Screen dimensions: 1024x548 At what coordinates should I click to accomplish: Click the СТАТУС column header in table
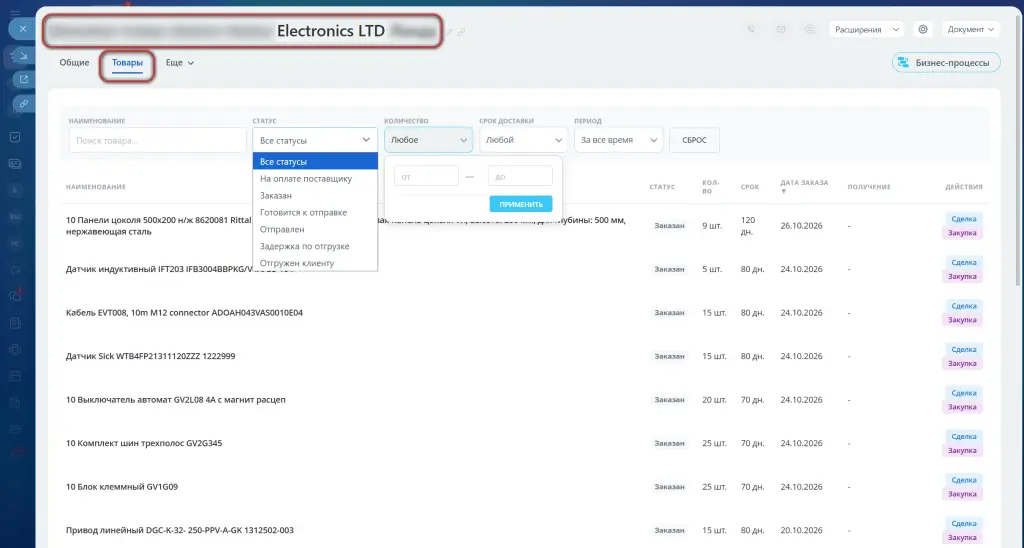click(662, 187)
